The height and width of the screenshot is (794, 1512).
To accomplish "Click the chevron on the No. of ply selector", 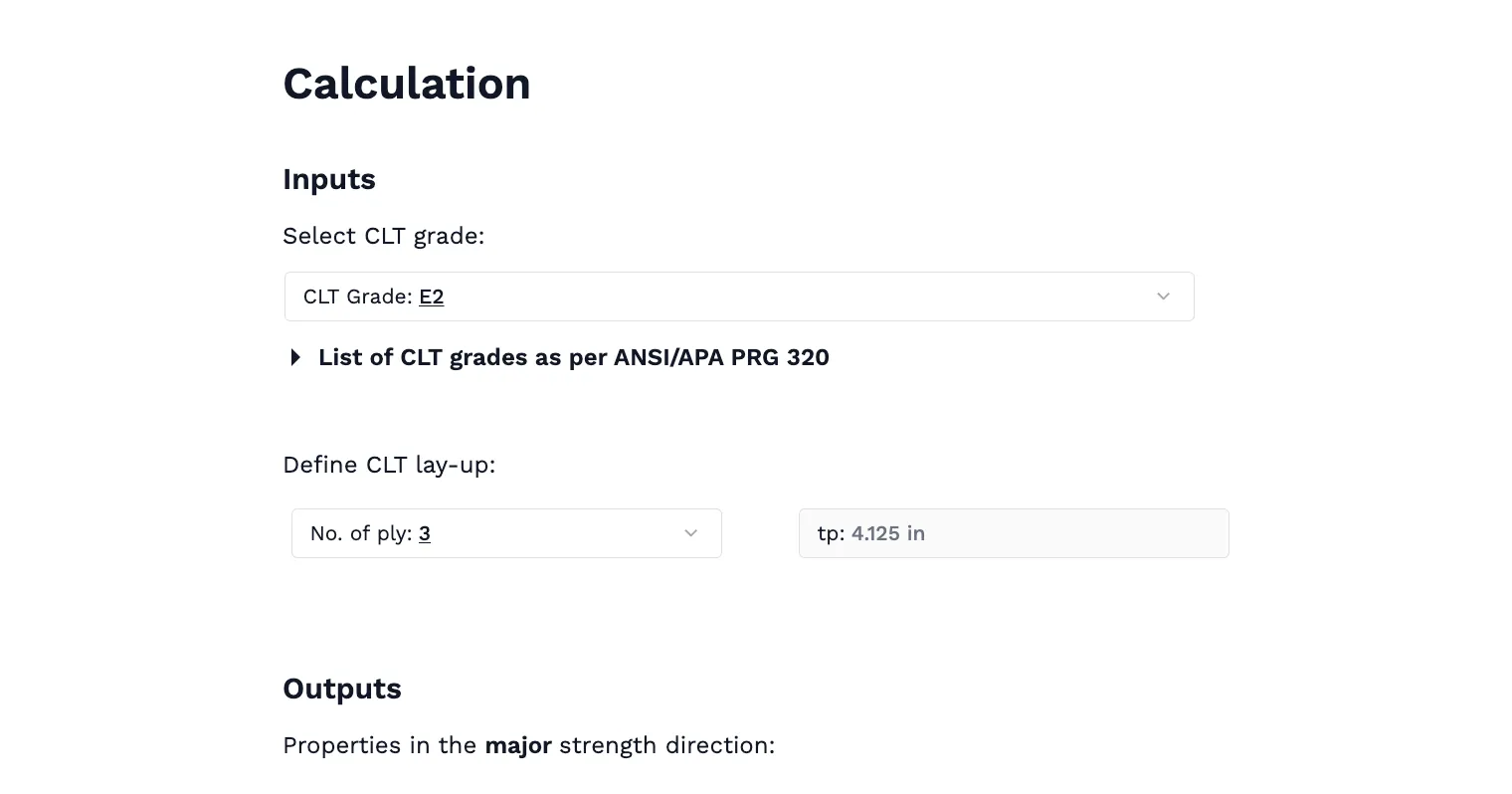I will pyautogui.click(x=690, y=533).
